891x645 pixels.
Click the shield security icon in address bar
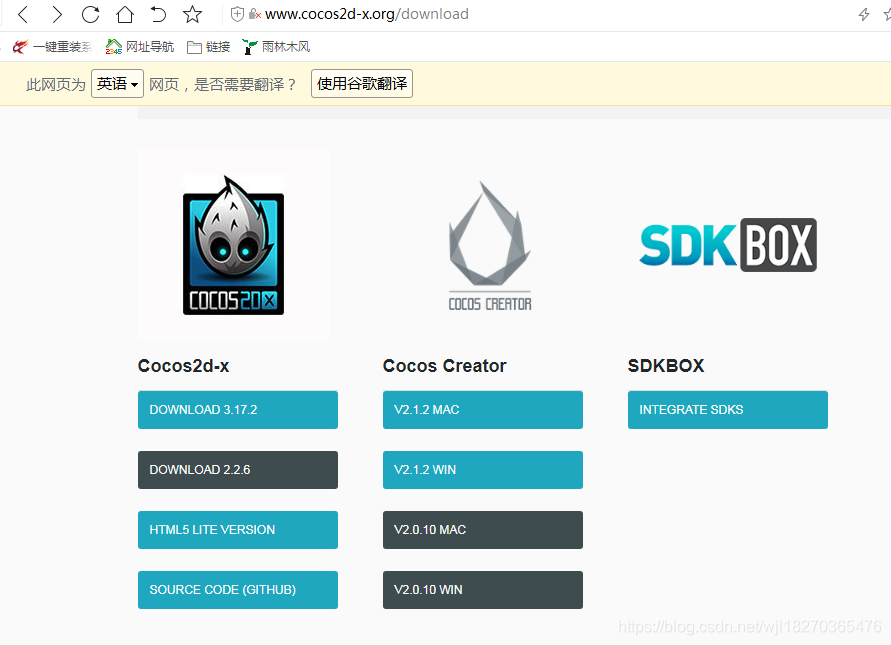tap(238, 14)
